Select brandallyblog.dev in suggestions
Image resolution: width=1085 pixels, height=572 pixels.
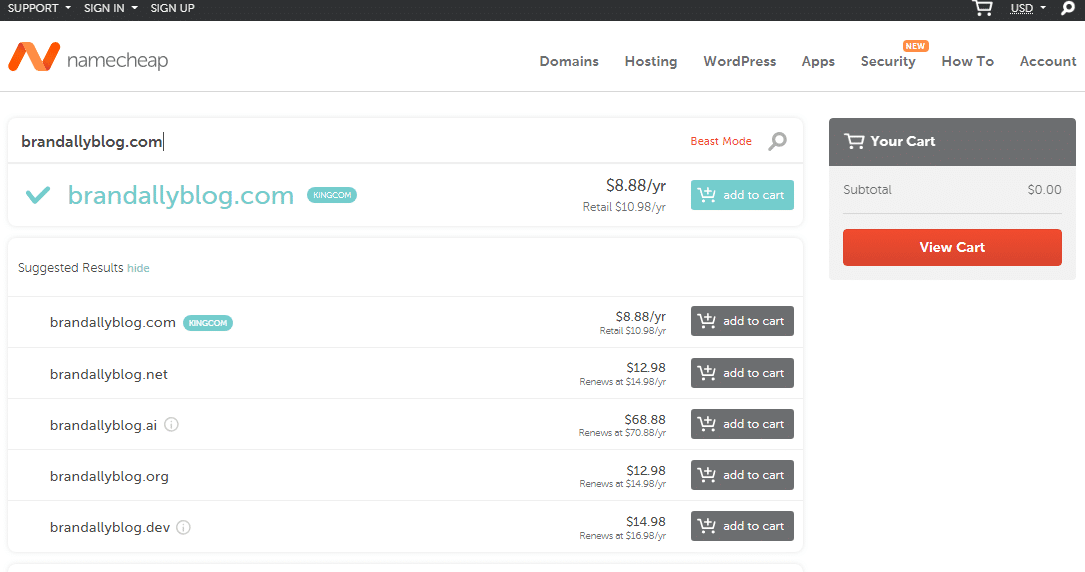coord(110,528)
